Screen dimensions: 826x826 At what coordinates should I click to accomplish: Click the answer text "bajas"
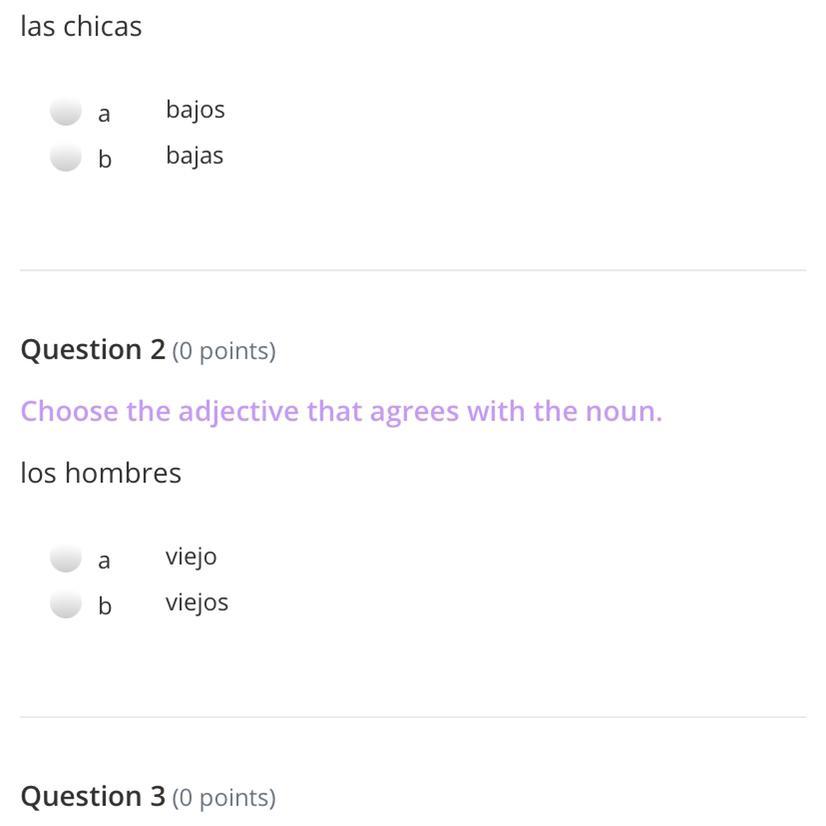[194, 155]
